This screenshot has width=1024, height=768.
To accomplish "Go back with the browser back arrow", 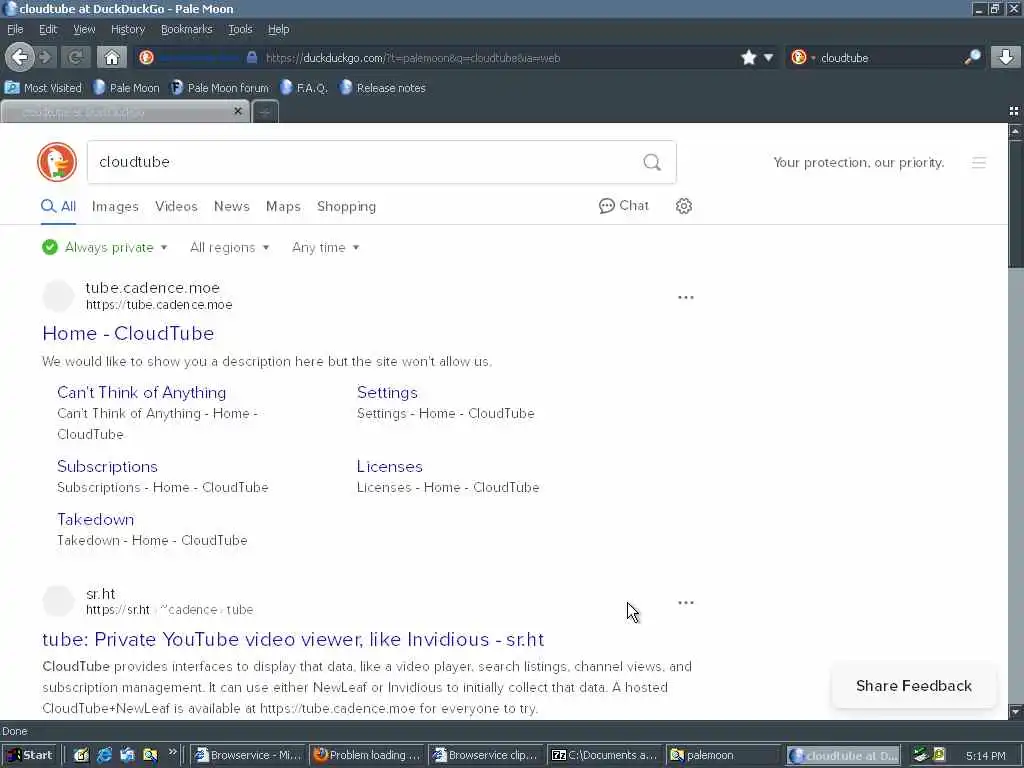I will pyautogui.click(x=20, y=57).
